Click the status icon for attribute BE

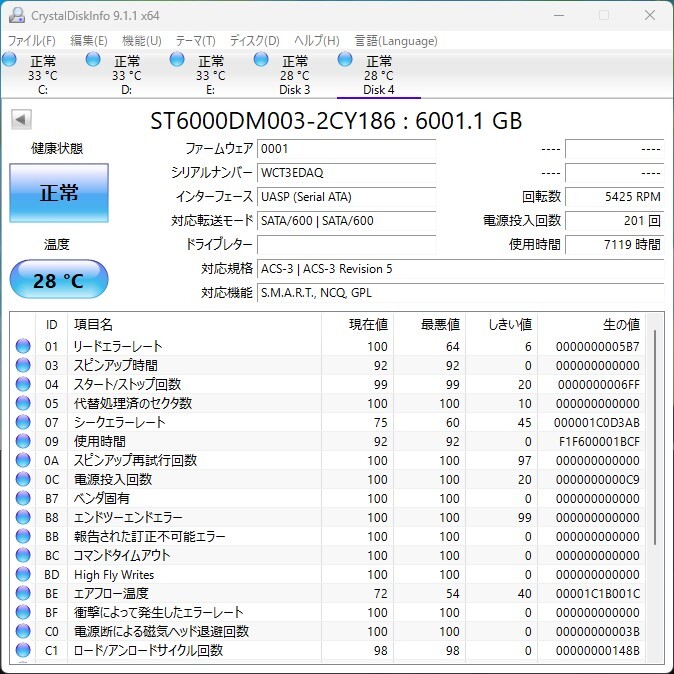click(x=23, y=593)
